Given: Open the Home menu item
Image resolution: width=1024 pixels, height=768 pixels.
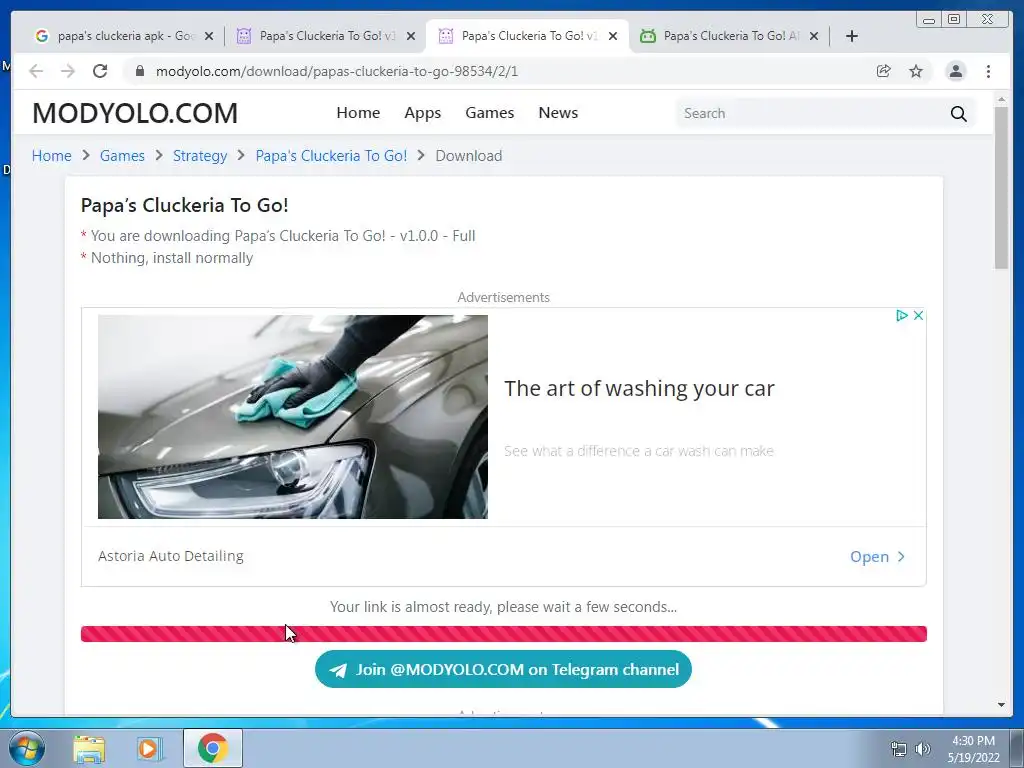Looking at the screenshot, I should [358, 113].
